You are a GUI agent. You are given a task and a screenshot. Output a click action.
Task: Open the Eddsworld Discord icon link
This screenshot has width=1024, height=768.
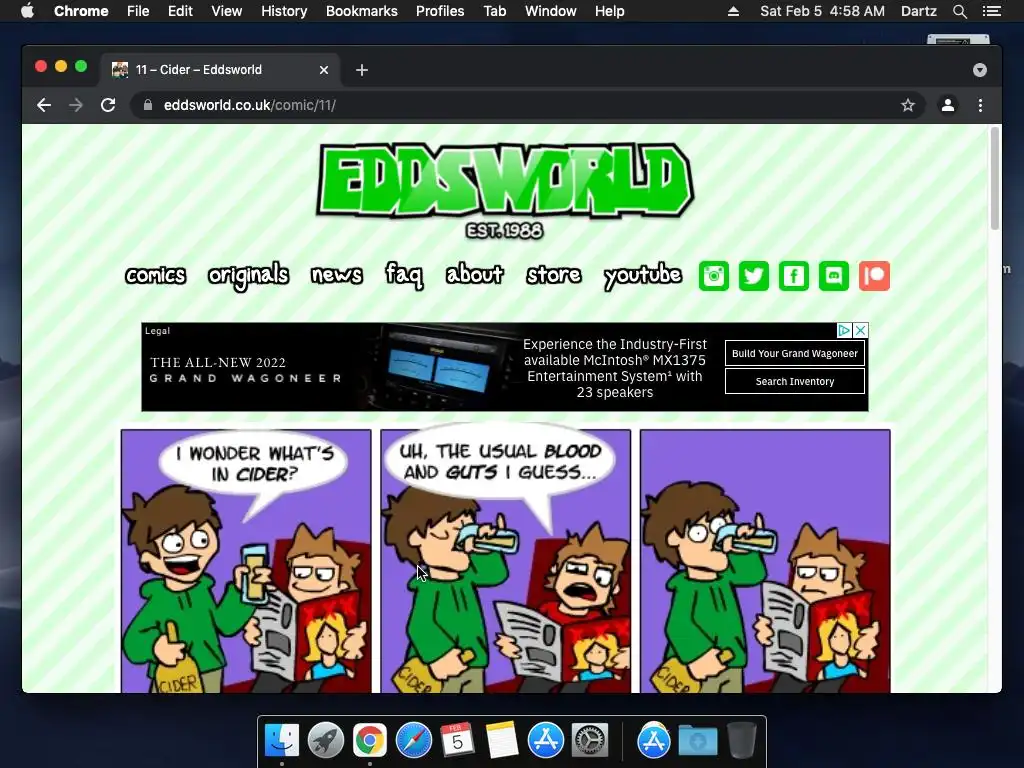pyautogui.click(x=834, y=276)
